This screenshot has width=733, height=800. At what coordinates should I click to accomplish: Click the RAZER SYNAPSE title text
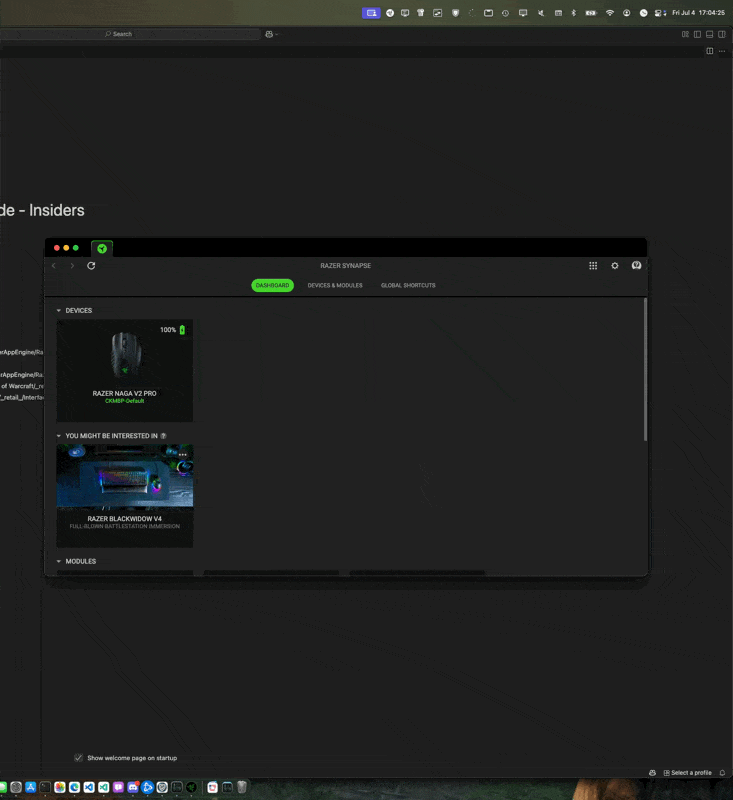[x=345, y=266]
